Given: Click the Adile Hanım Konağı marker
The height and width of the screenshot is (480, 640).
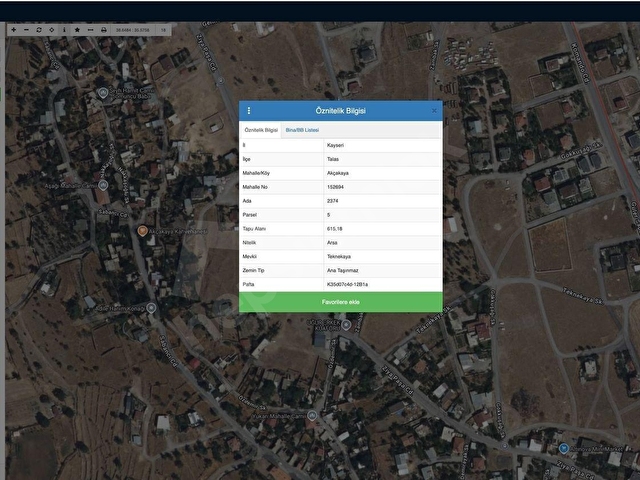Looking at the screenshot, I should point(151,308).
